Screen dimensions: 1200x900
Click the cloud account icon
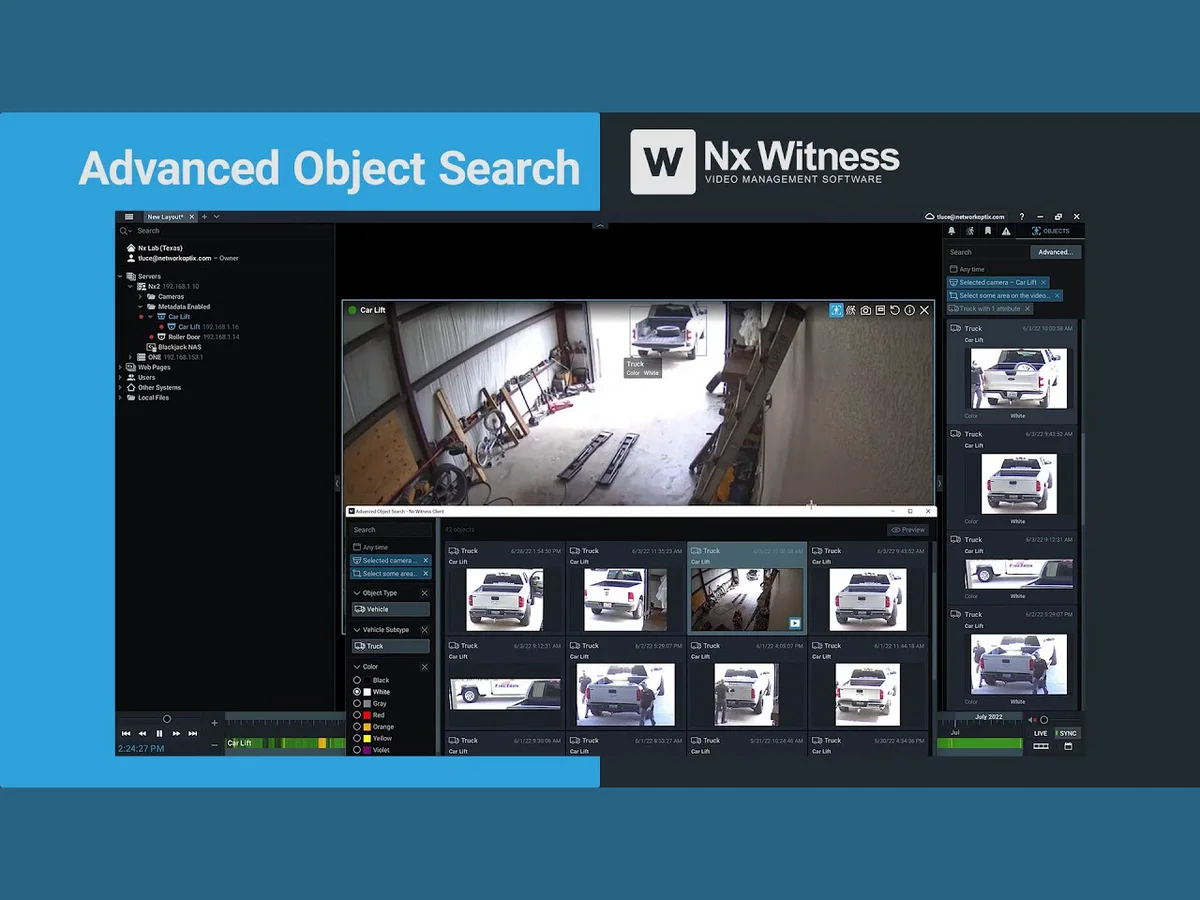[930, 217]
